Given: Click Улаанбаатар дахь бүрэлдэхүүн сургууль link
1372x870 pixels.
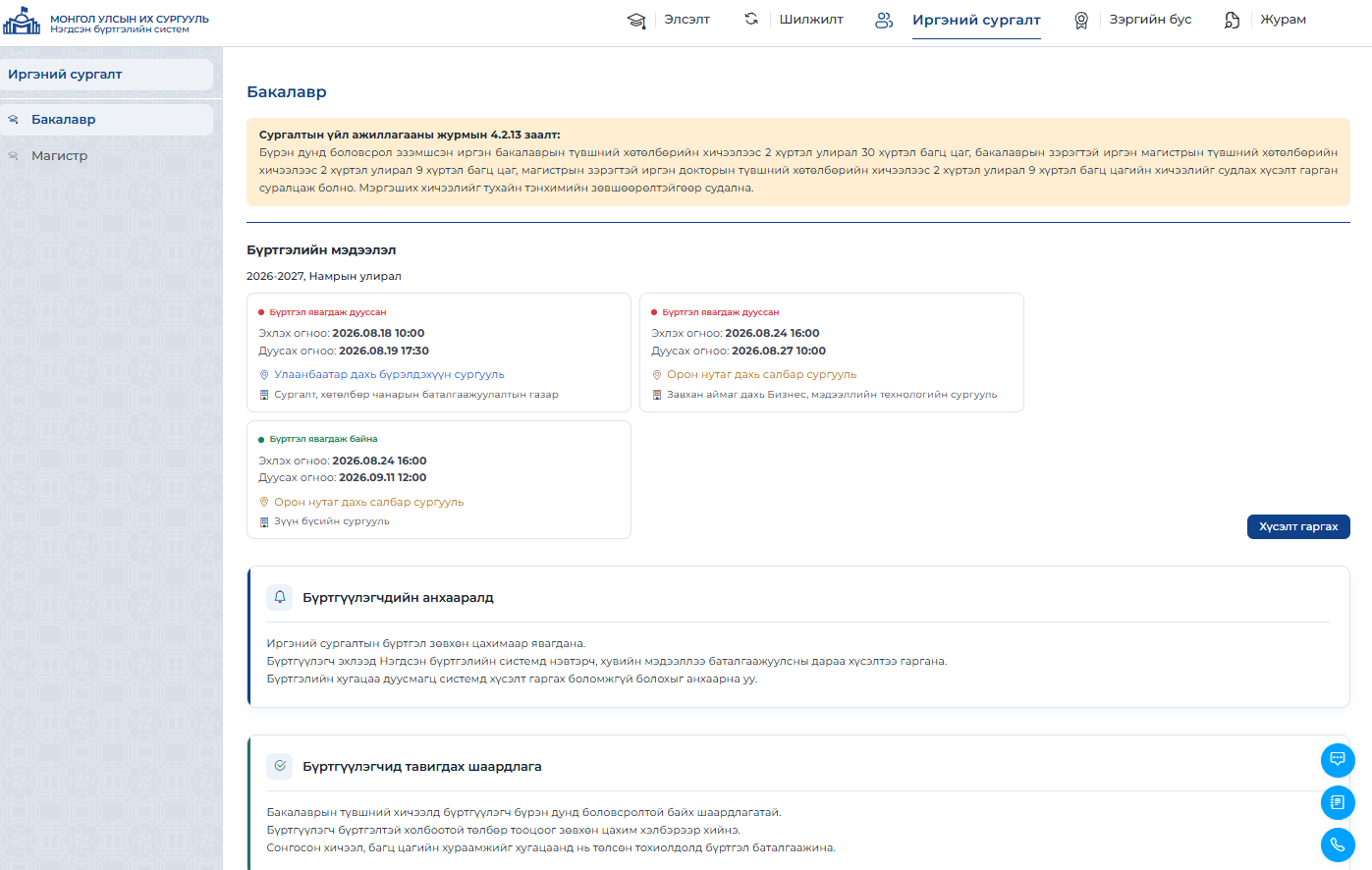Looking at the screenshot, I should click(389, 375).
